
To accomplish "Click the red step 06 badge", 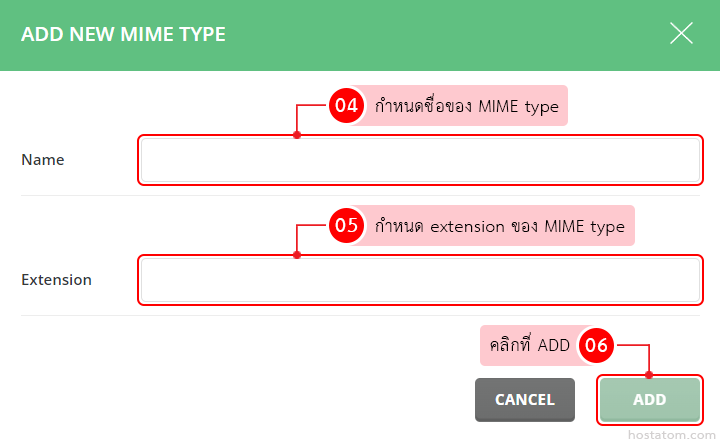I will pyautogui.click(x=596, y=346).
